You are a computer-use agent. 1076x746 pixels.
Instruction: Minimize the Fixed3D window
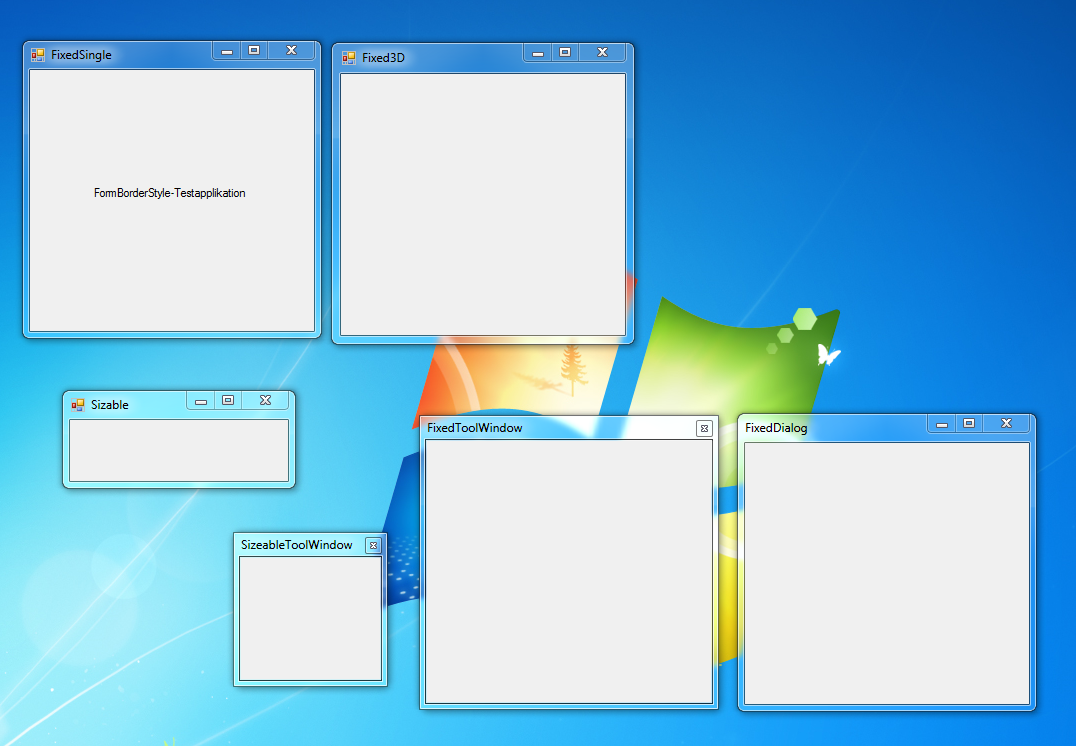coord(538,53)
